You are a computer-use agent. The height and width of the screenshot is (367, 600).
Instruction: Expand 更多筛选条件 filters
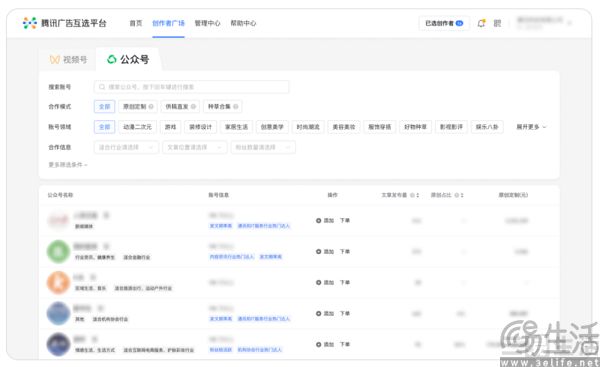(x=68, y=165)
